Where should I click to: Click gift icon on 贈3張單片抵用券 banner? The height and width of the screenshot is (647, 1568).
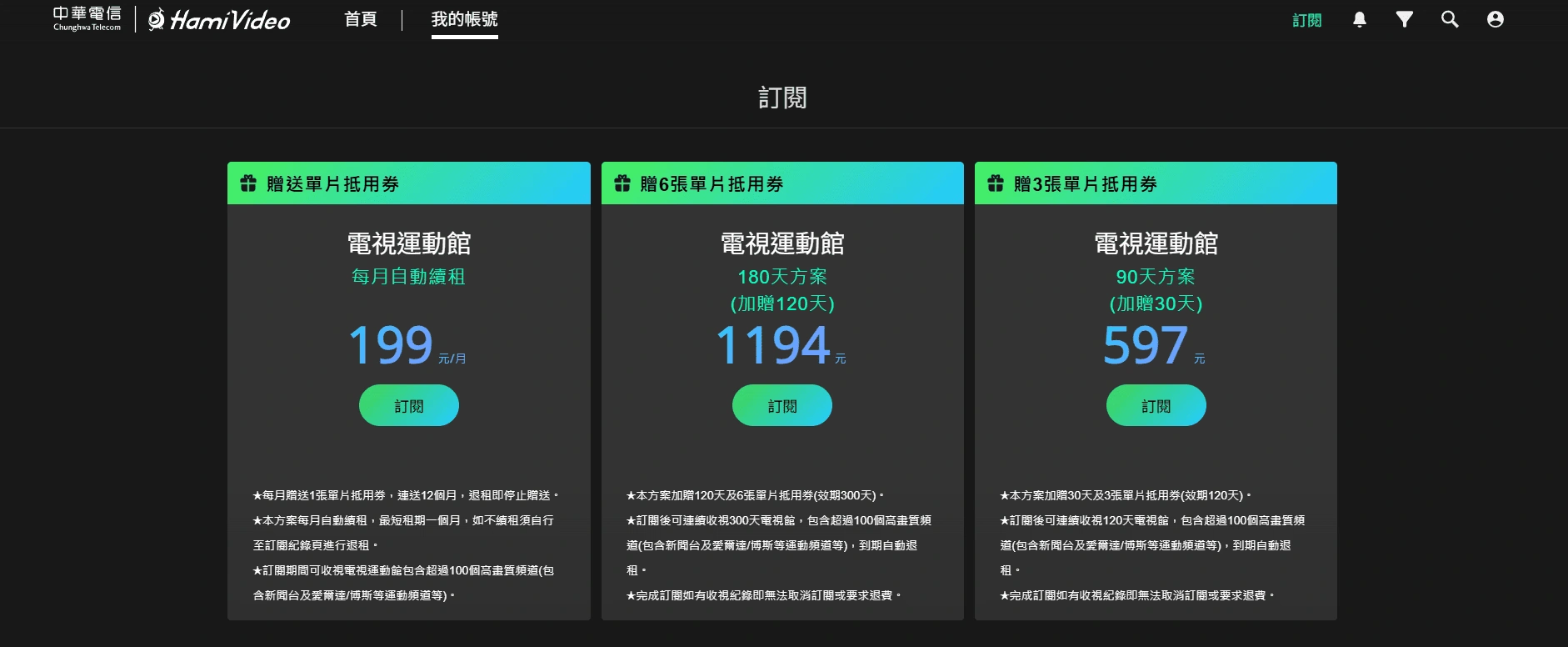[996, 183]
